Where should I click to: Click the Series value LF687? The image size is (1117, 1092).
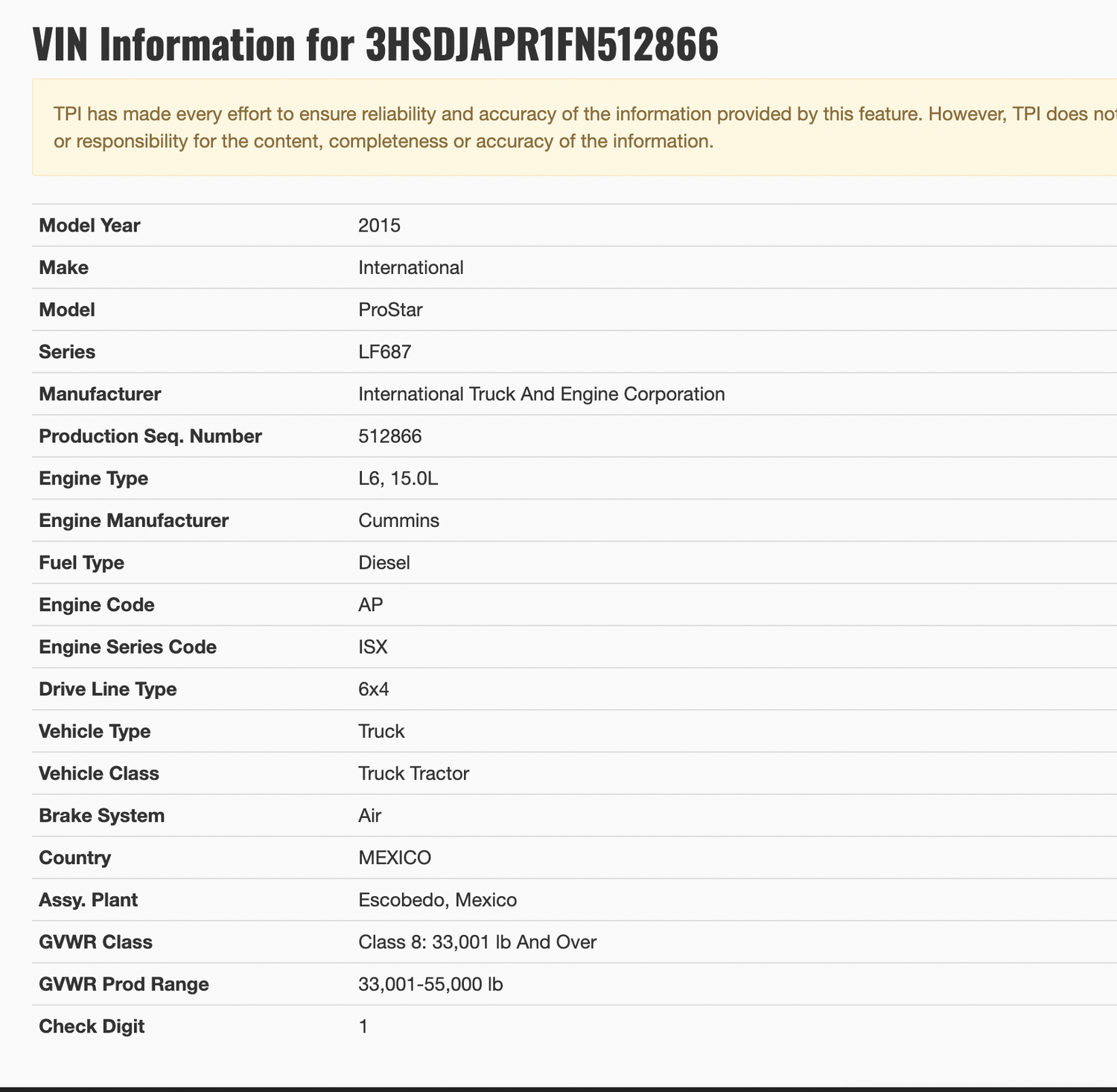[384, 352]
